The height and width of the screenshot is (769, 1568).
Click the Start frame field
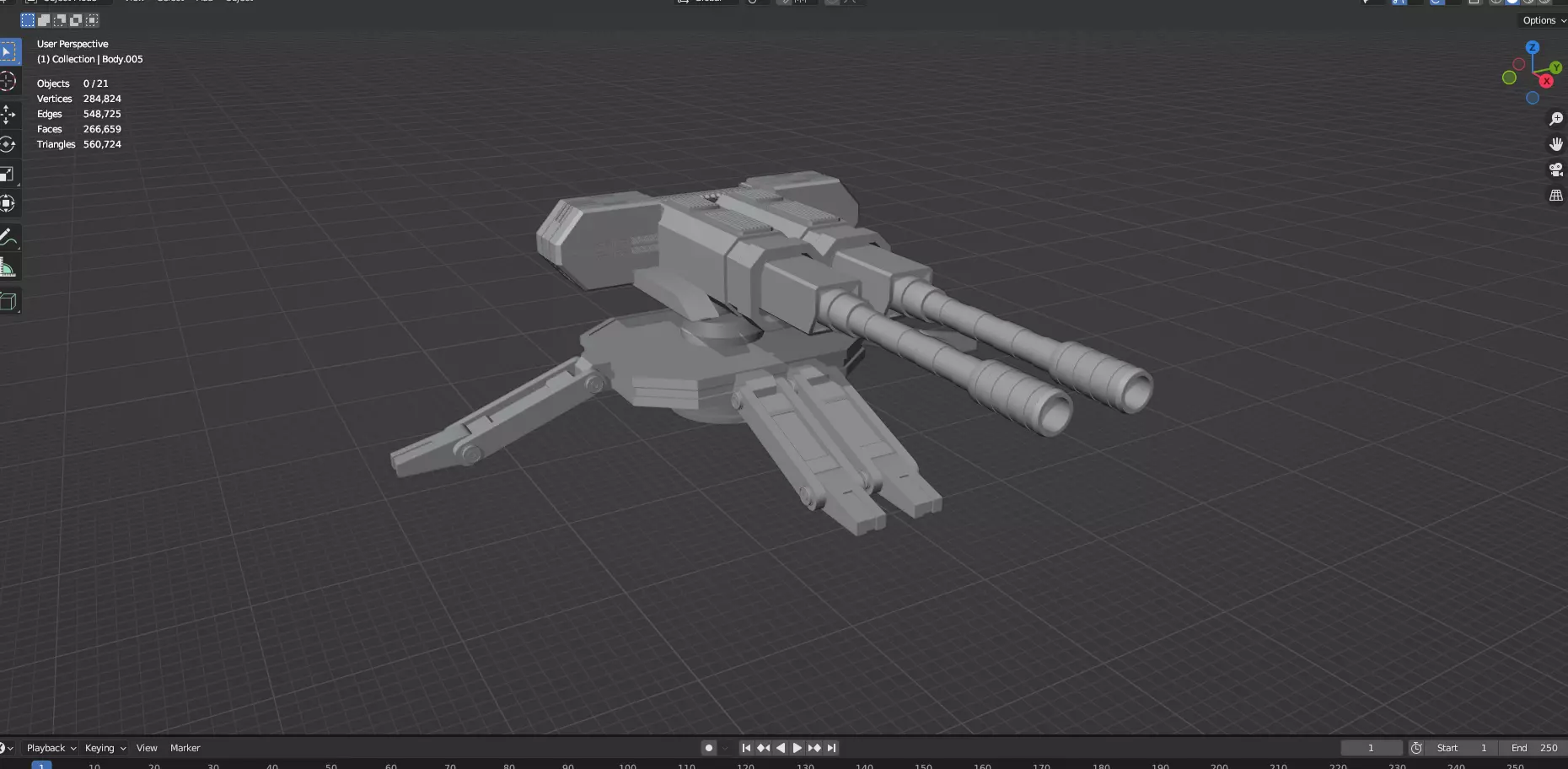[1462, 748]
